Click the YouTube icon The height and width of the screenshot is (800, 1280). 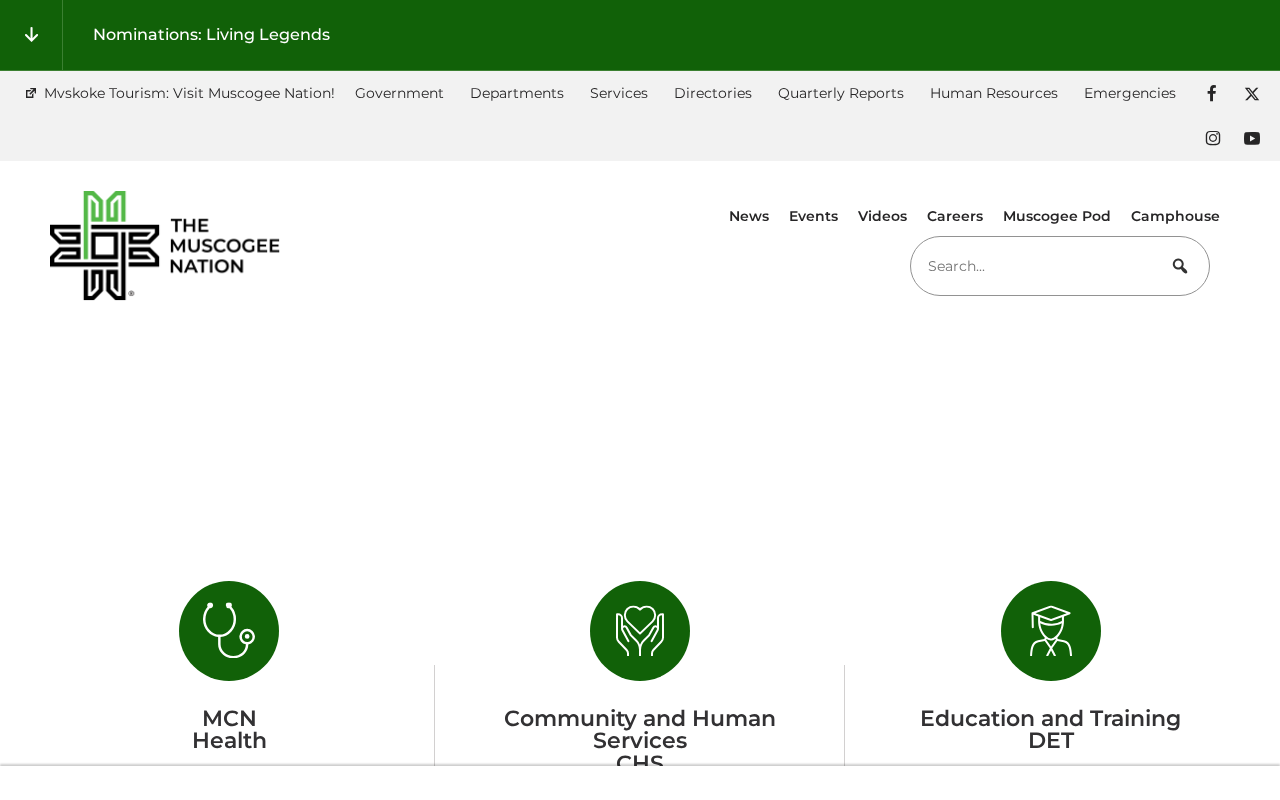(1251, 138)
